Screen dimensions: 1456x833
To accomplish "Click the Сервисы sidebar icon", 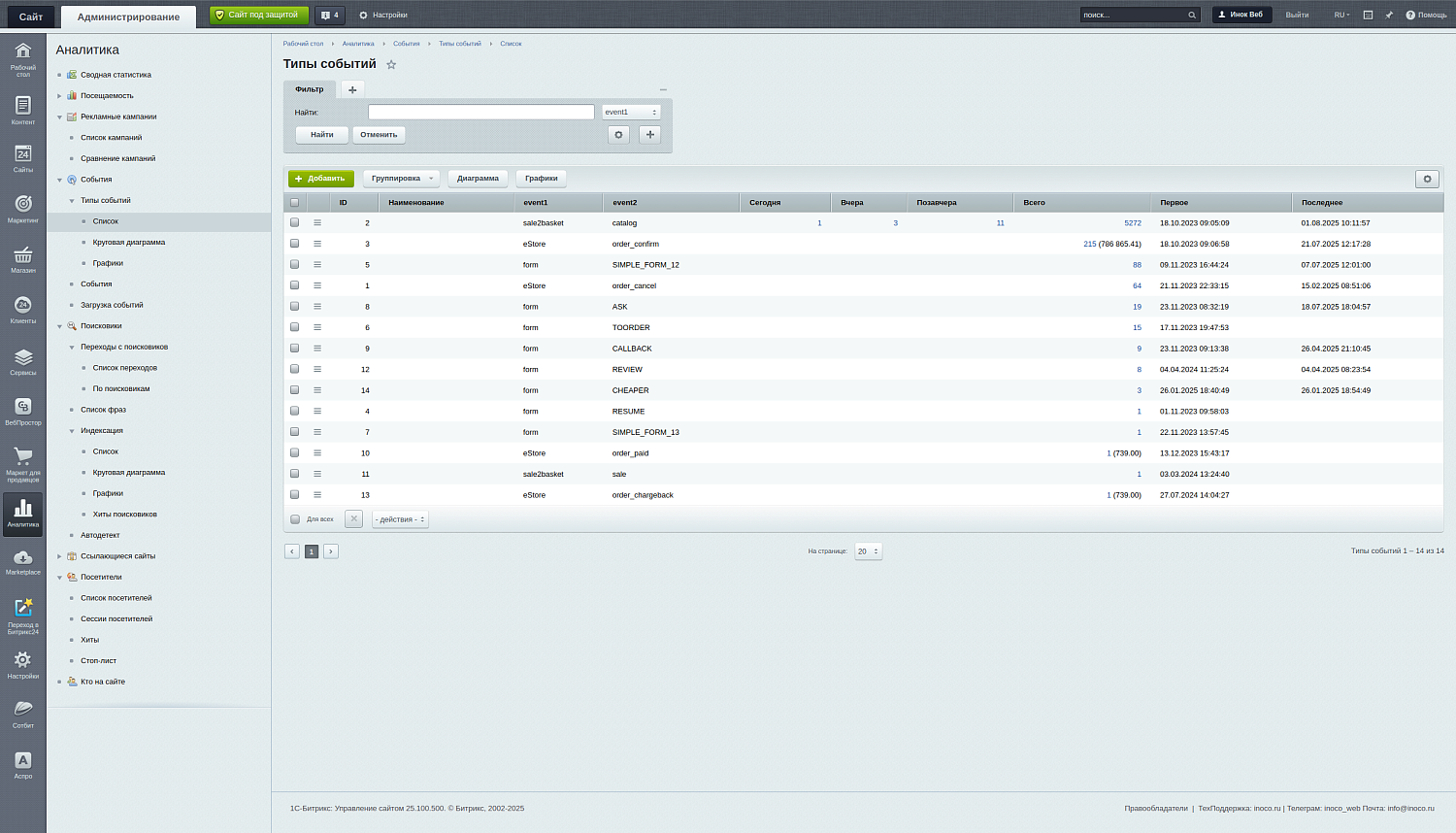I will pos(22,360).
